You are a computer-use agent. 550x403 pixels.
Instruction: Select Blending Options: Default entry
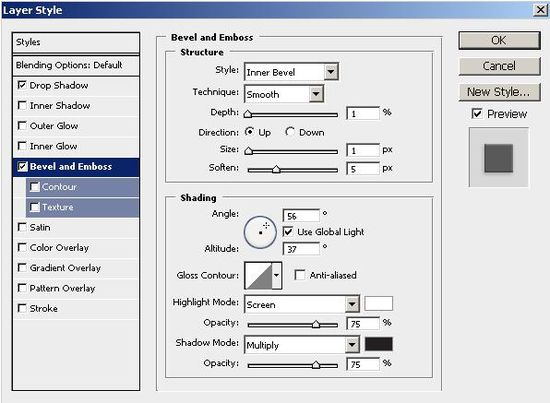(76, 65)
